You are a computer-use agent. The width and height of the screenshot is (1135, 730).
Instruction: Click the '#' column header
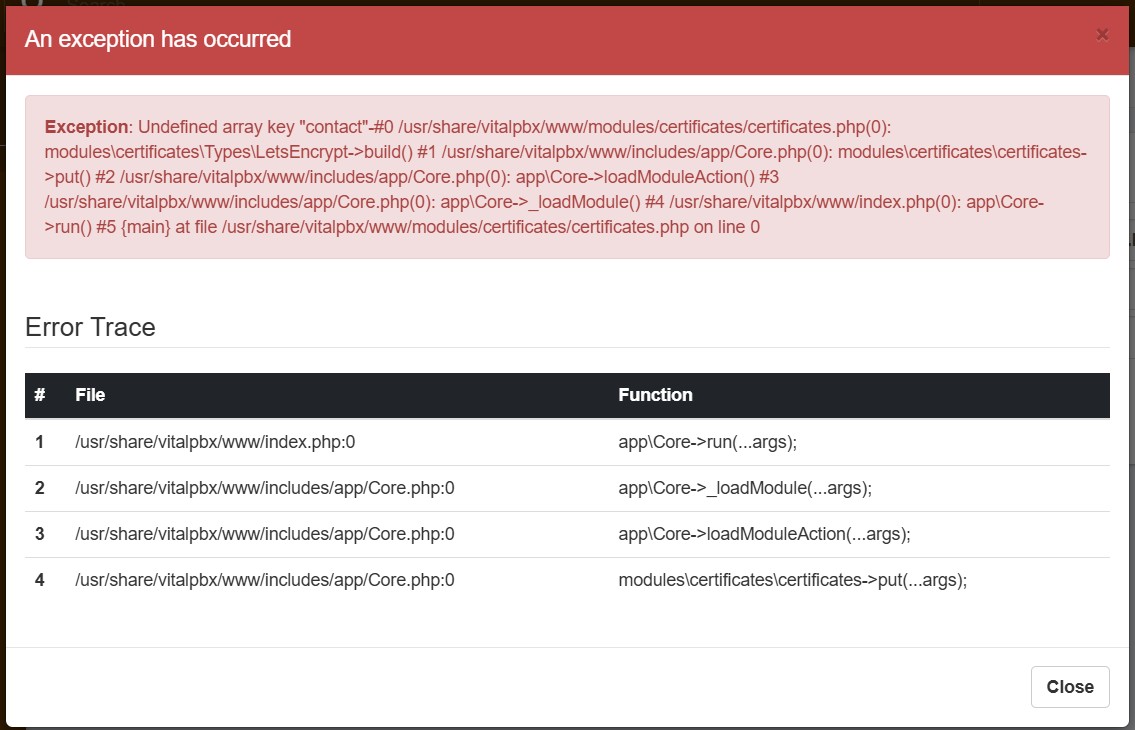pyautogui.click(x=40, y=395)
